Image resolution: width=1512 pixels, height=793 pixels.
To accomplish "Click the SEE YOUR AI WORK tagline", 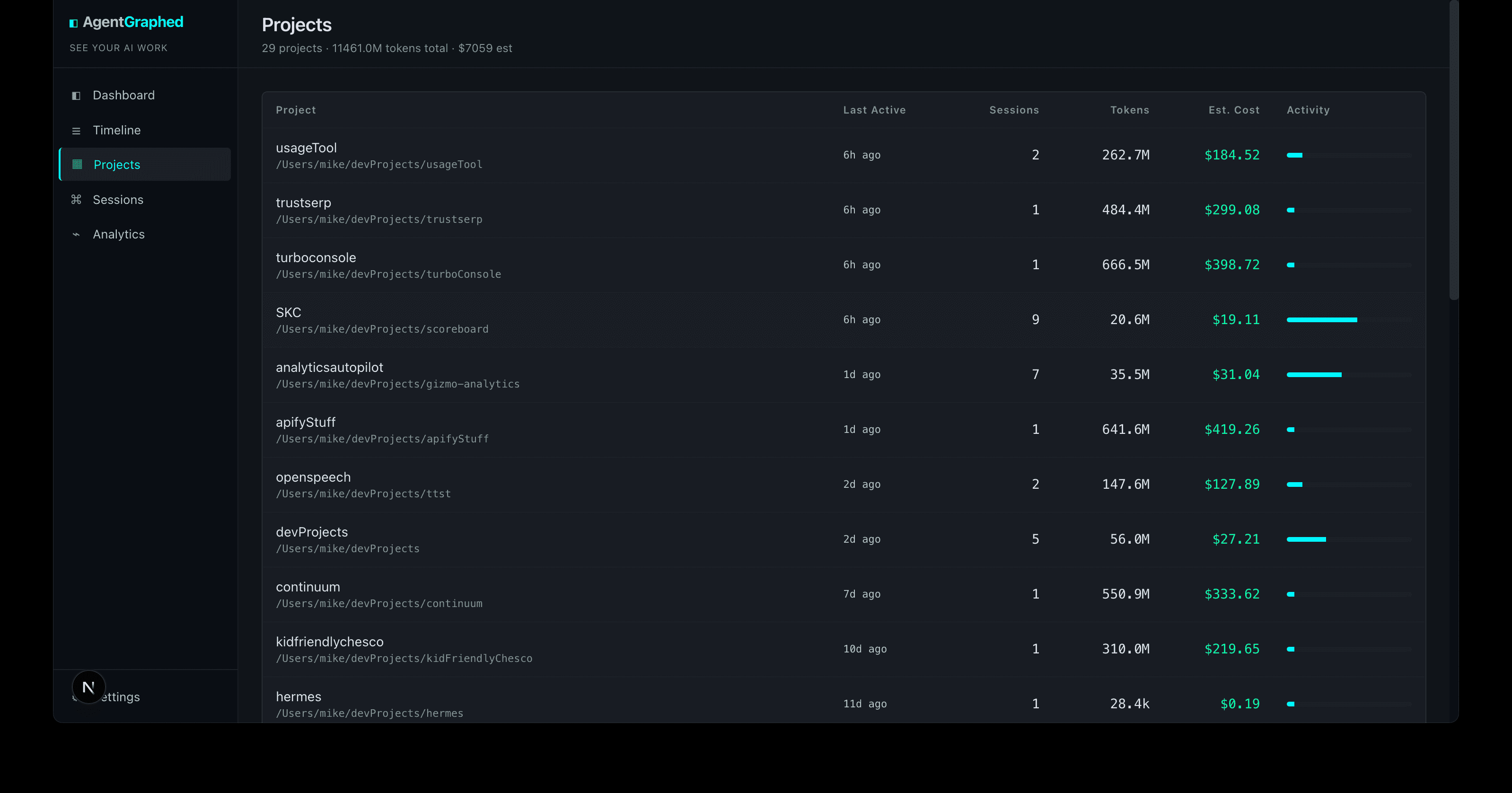I will [119, 48].
